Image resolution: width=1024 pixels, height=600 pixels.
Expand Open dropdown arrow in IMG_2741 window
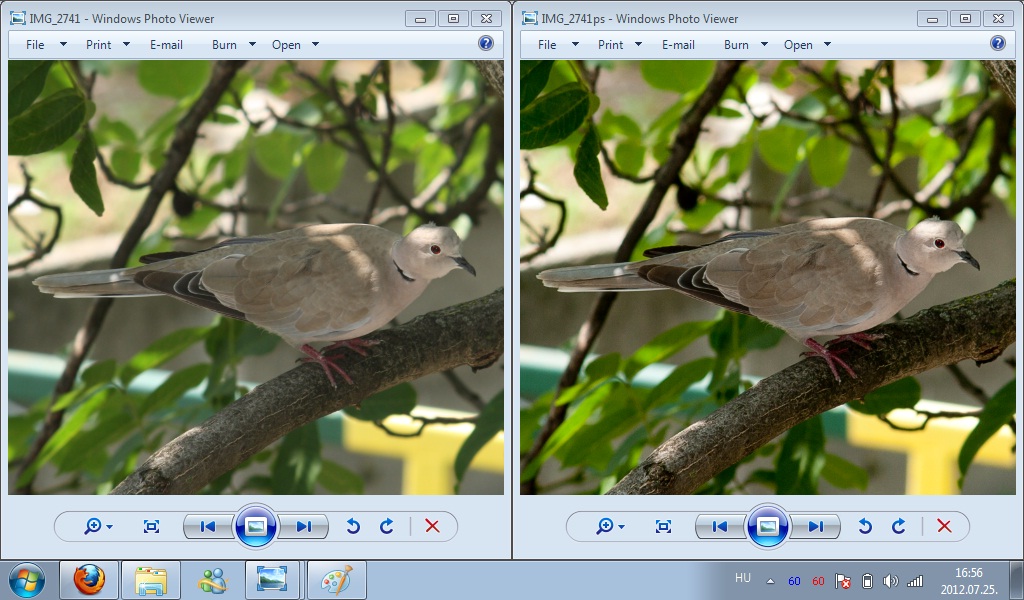coord(315,44)
